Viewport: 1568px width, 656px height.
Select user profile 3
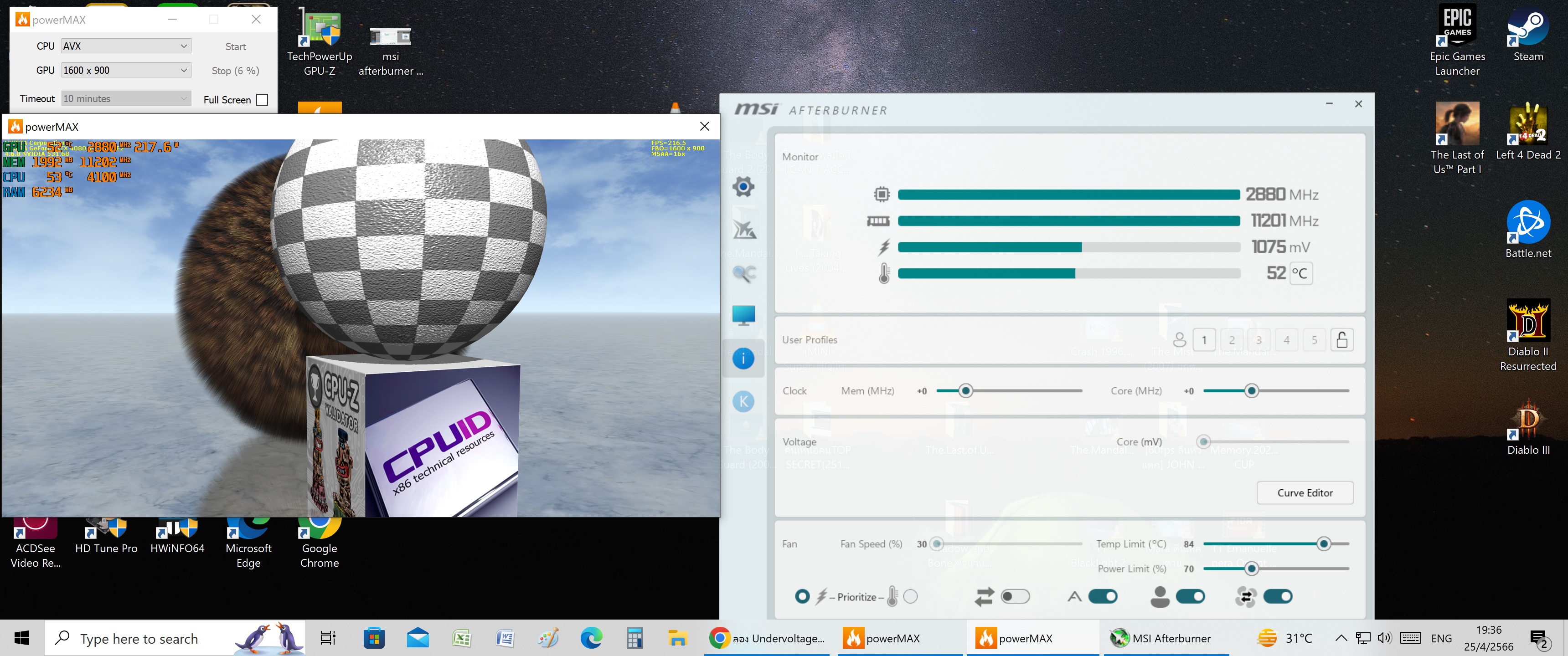[x=1259, y=339]
